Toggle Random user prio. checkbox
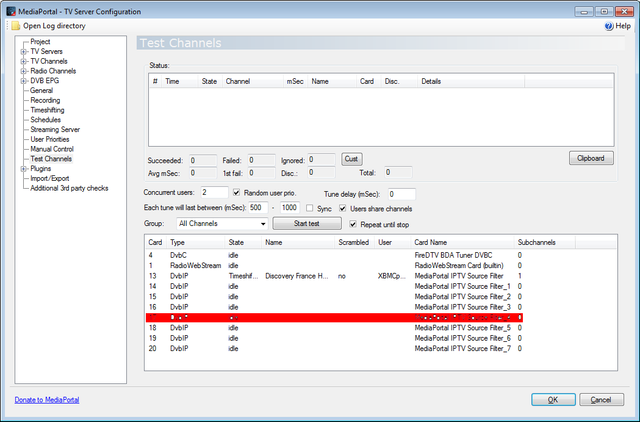Image resolution: width=640 pixels, height=422 pixels. pyautogui.click(x=236, y=192)
